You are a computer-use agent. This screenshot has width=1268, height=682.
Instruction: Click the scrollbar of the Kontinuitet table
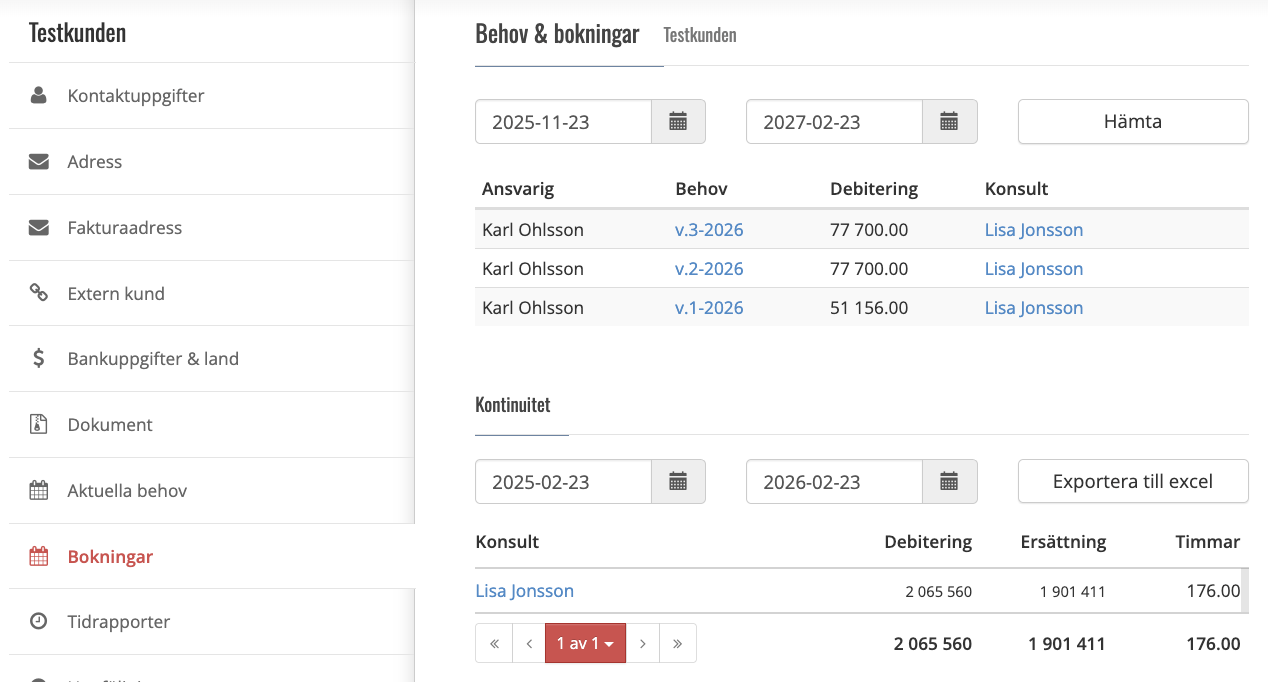coord(1245,591)
